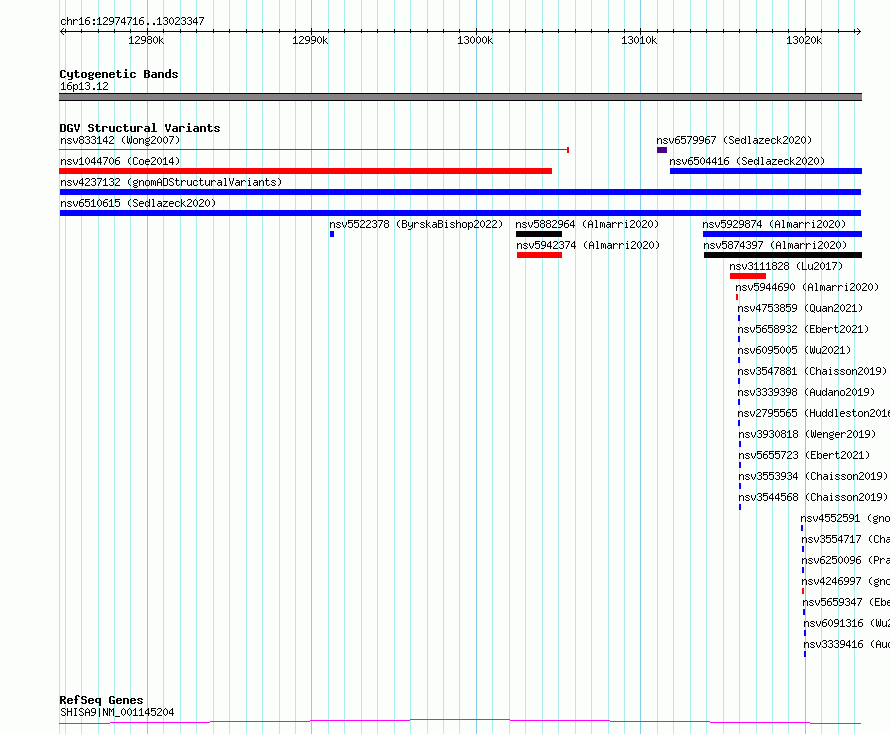Viewport: 890px width, 734px height.
Task: Click the nsv3111828 red variant bar
Action: (748, 276)
